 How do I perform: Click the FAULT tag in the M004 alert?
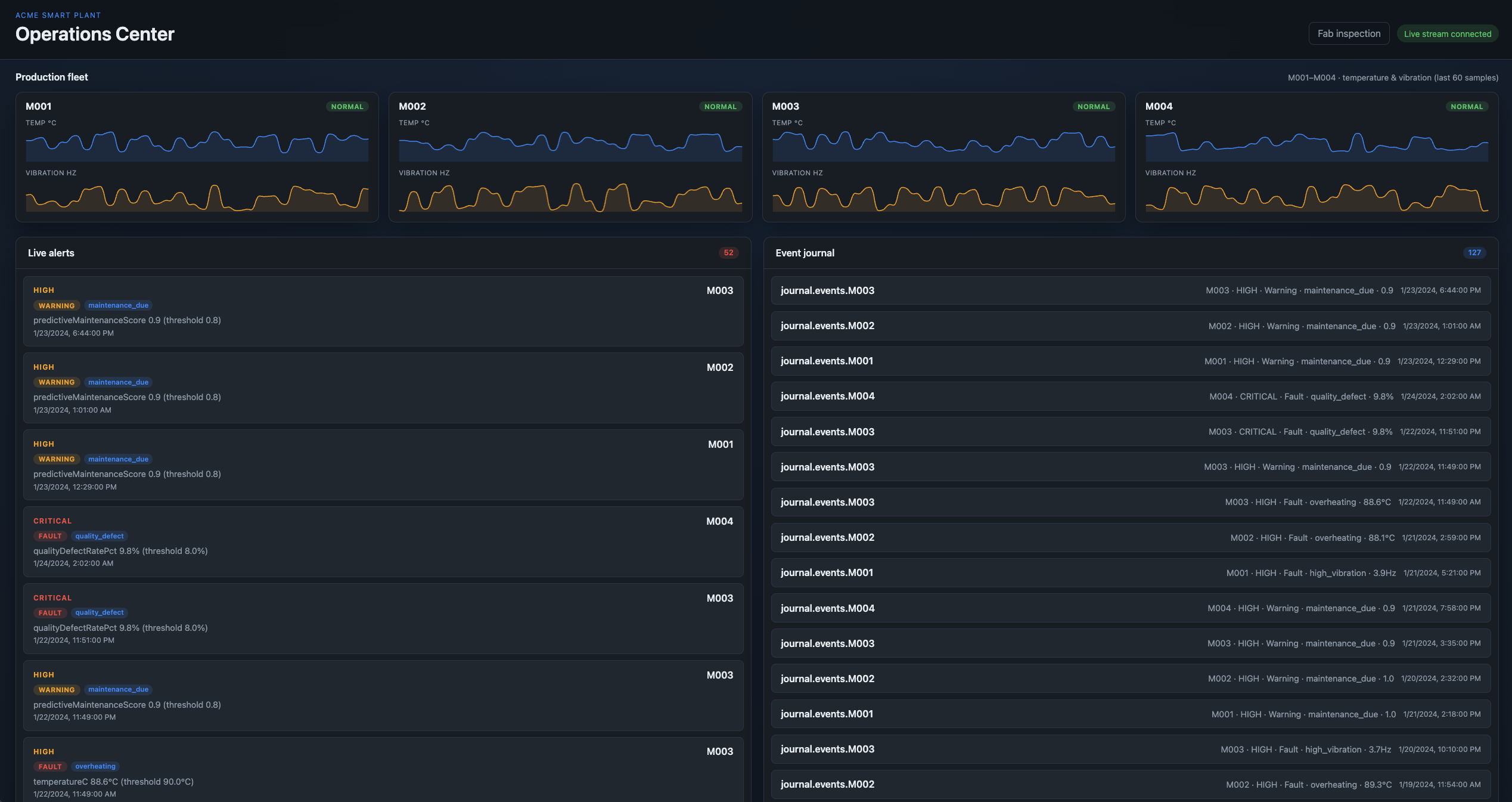click(50, 536)
